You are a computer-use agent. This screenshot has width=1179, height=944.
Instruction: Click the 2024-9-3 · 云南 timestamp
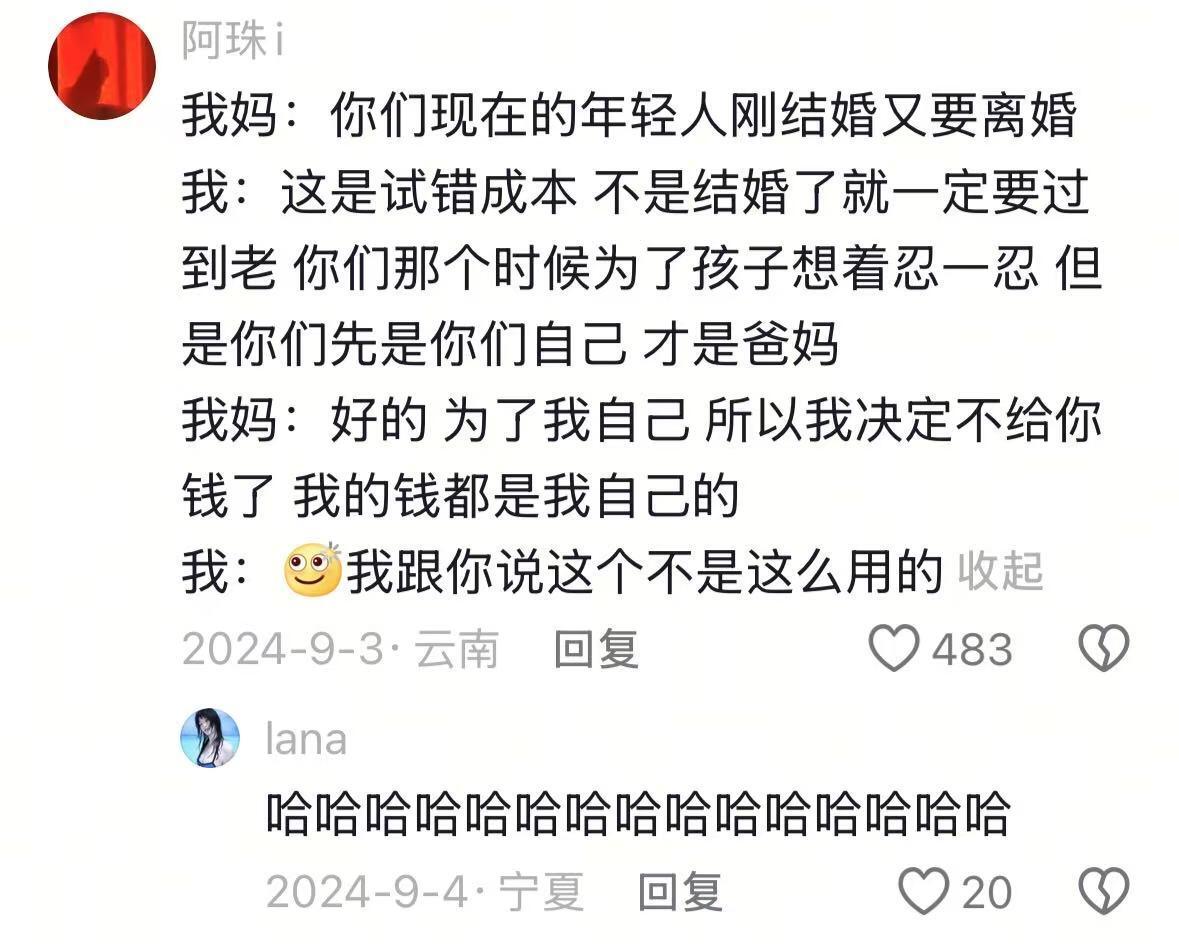(341, 649)
